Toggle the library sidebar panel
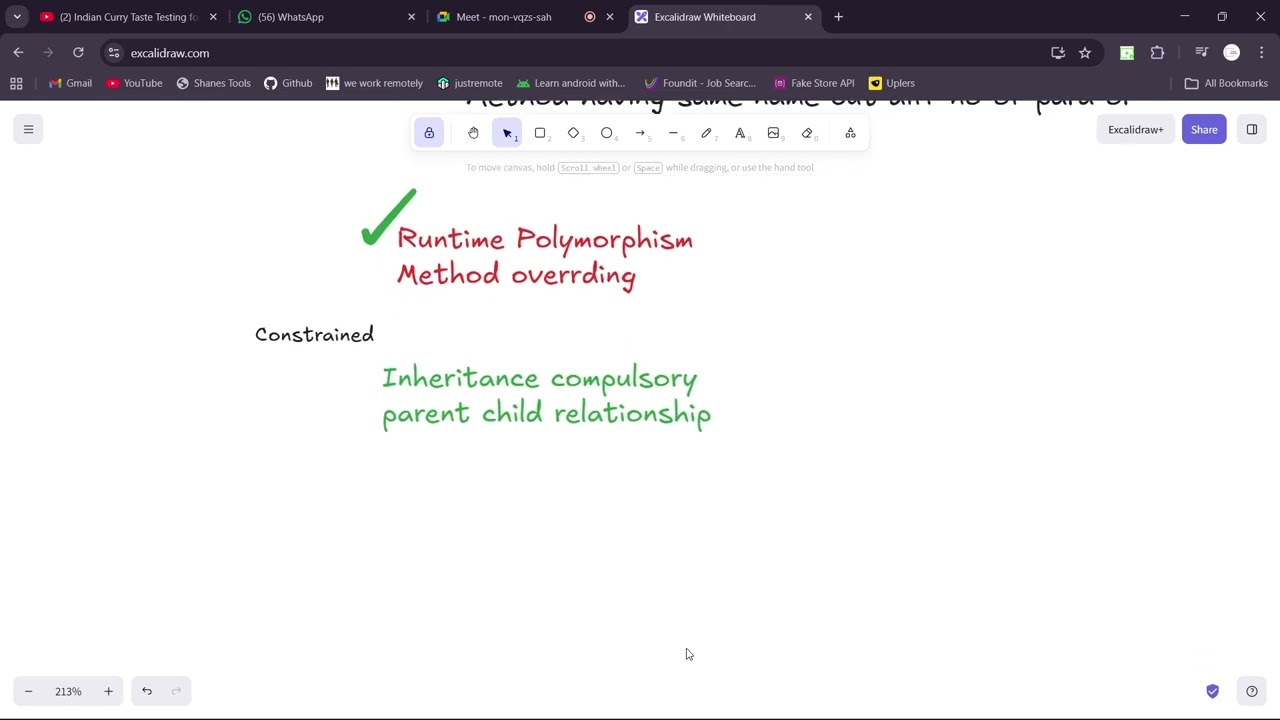 [x=1251, y=129]
